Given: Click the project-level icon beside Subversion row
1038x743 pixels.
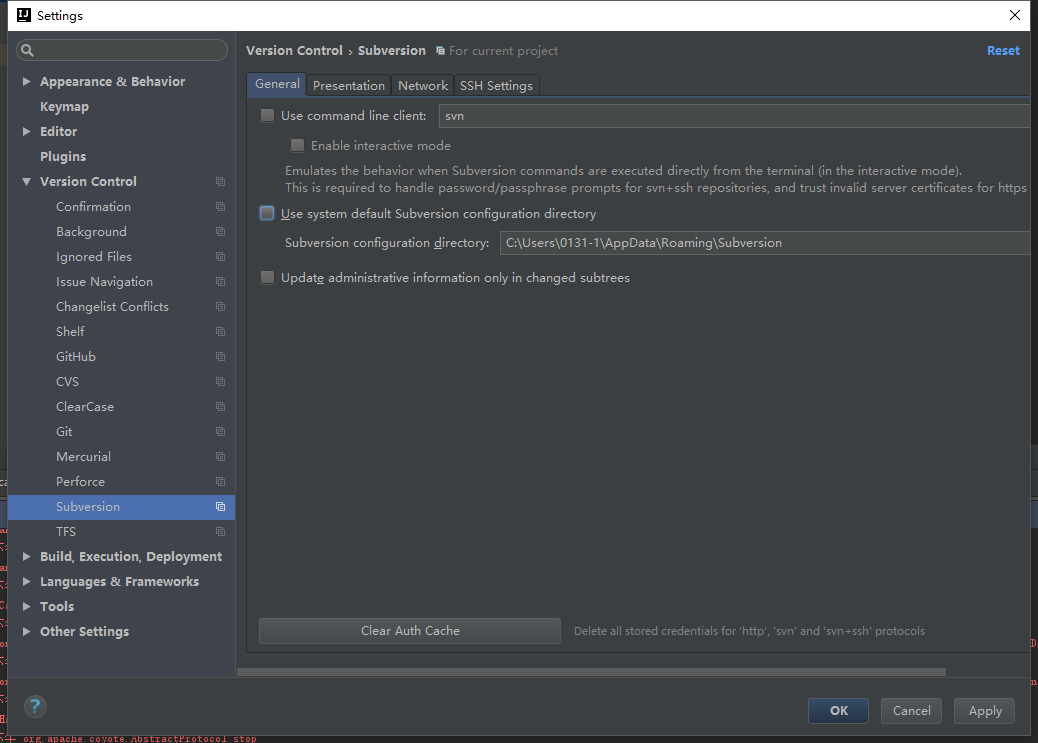Looking at the screenshot, I should 220,507.
